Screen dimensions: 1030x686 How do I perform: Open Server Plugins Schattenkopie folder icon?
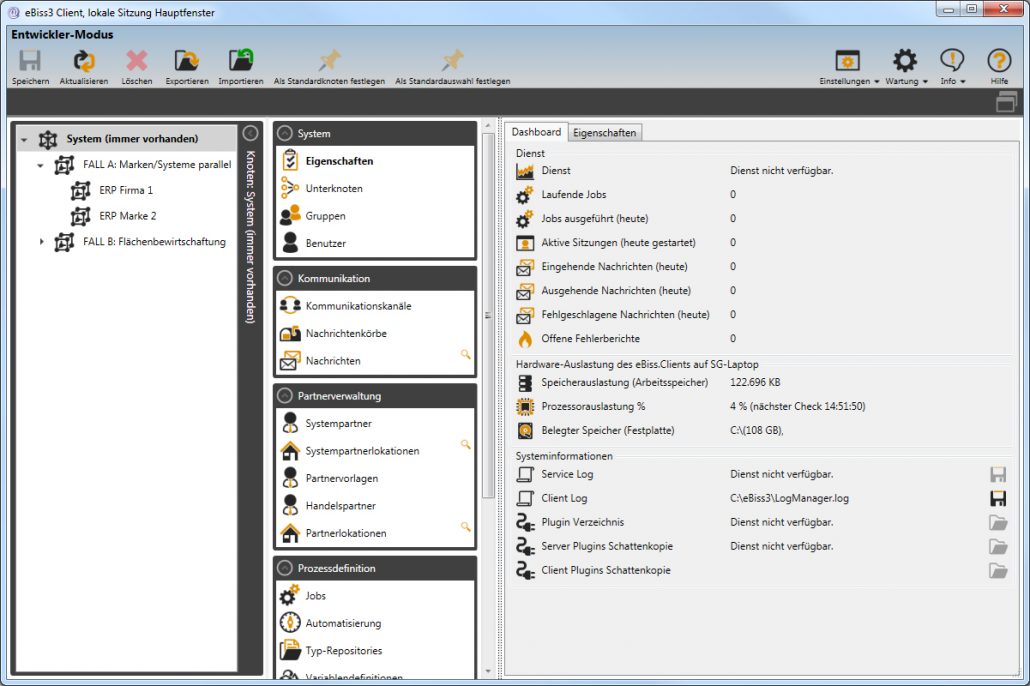click(998, 547)
